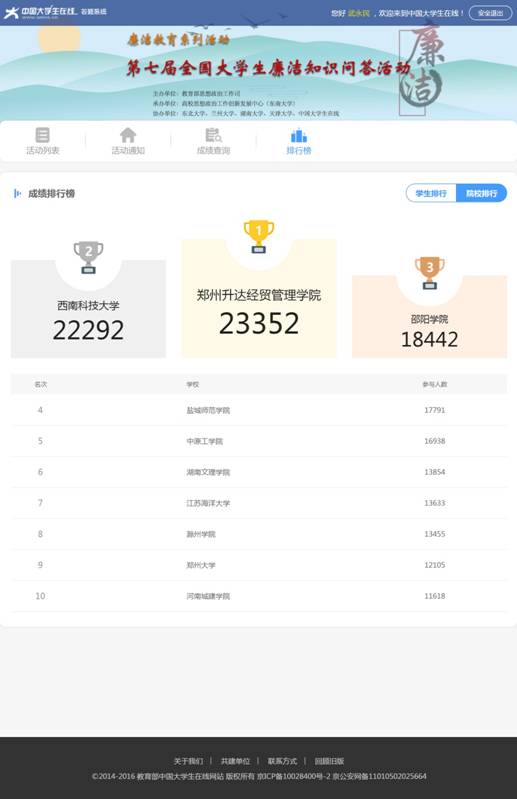Open the 成绩查询 search icon
The image size is (517, 799).
213,135
